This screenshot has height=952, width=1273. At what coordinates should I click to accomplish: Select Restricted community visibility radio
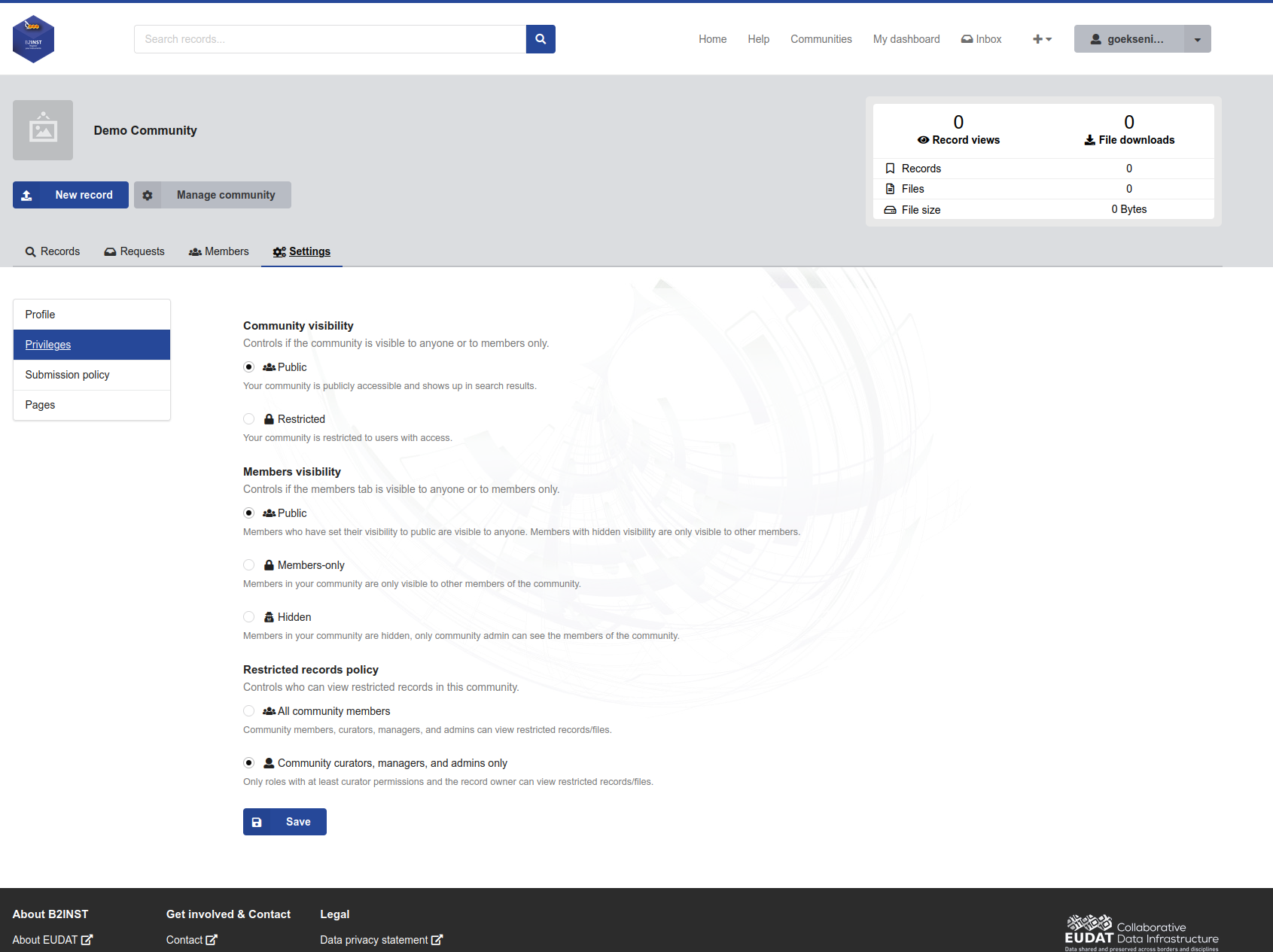pyautogui.click(x=249, y=419)
